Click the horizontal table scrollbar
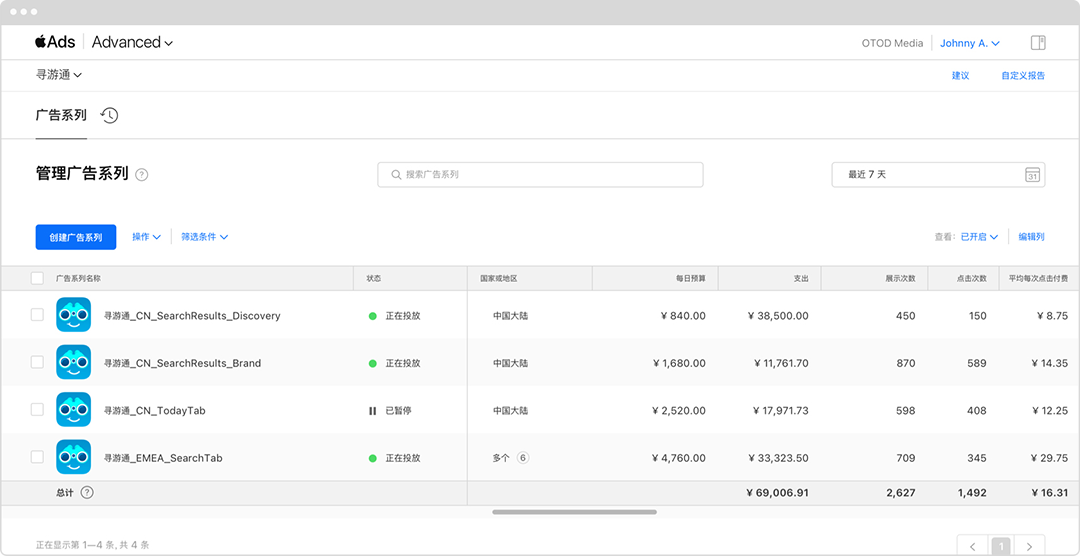This screenshot has width=1080, height=556. pyautogui.click(x=574, y=512)
